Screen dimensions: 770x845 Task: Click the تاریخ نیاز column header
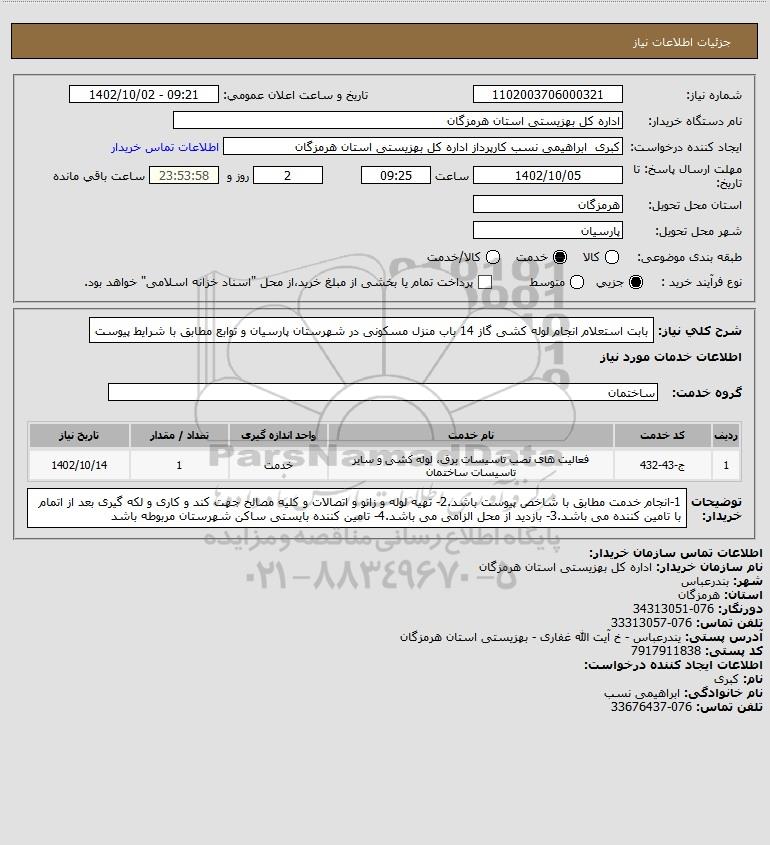pyautogui.click(x=79, y=435)
